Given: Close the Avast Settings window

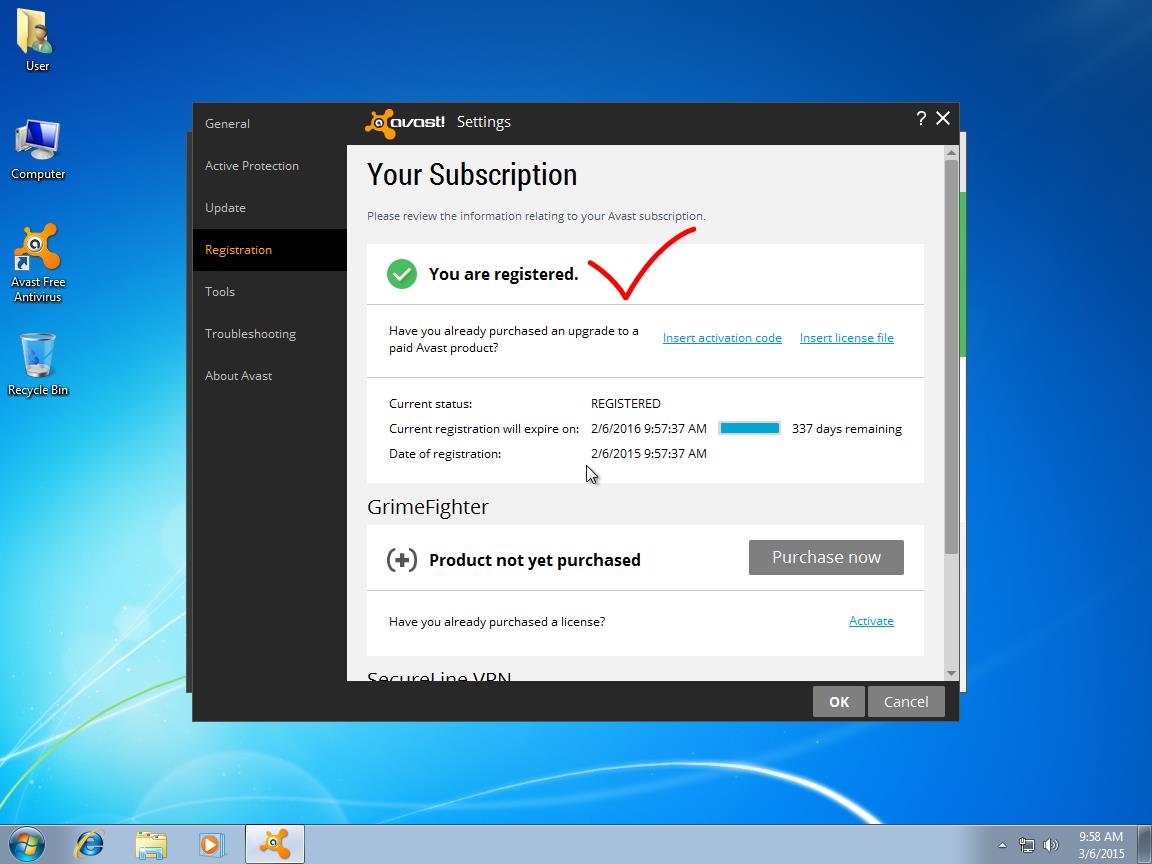Looking at the screenshot, I should (943, 118).
